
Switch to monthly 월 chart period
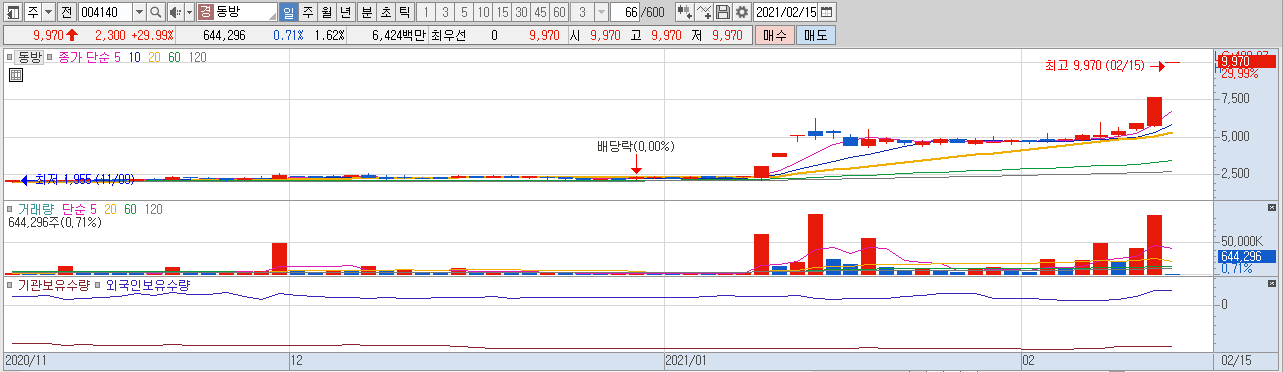(x=326, y=12)
